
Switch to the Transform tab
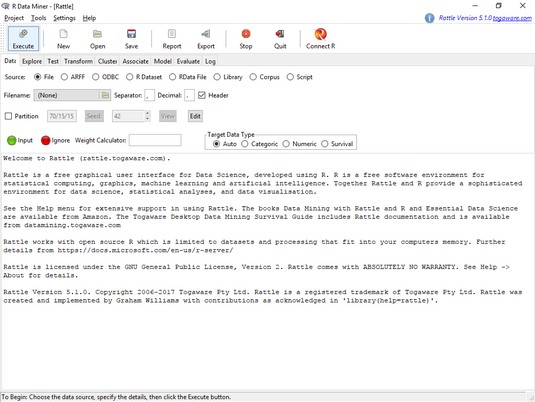(78, 61)
